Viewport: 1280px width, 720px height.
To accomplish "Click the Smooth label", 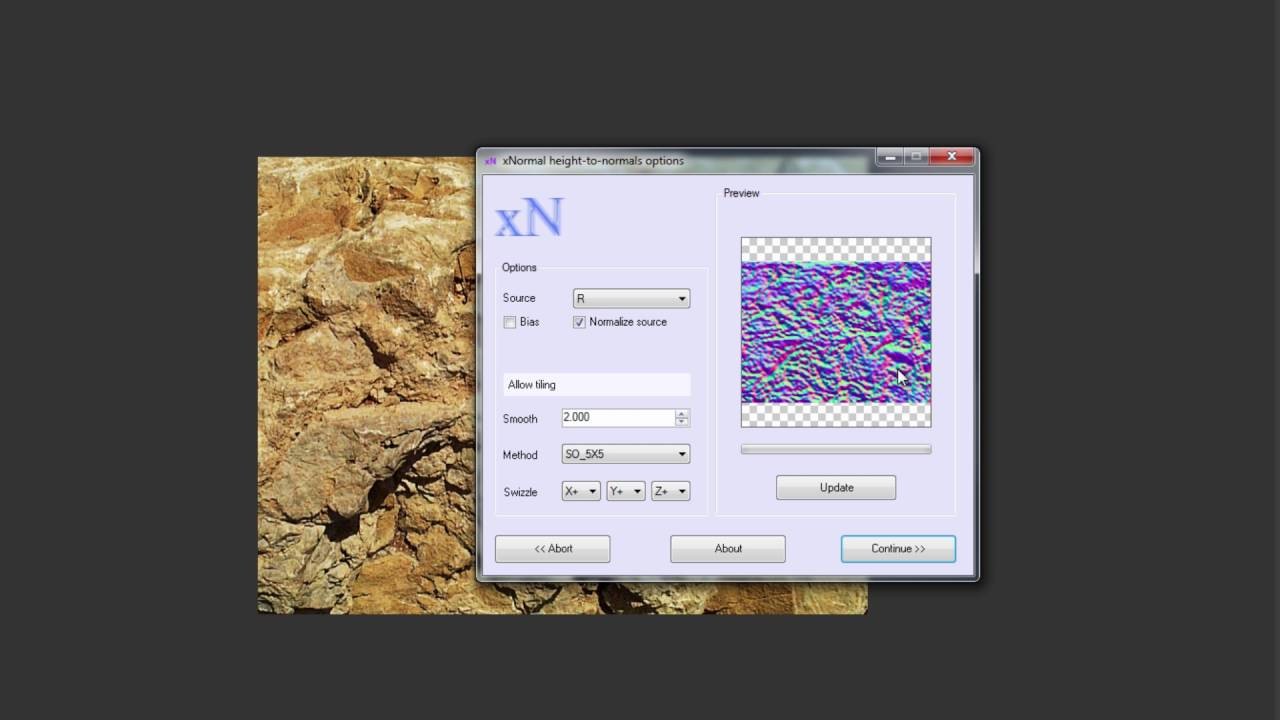I will (x=520, y=419).
